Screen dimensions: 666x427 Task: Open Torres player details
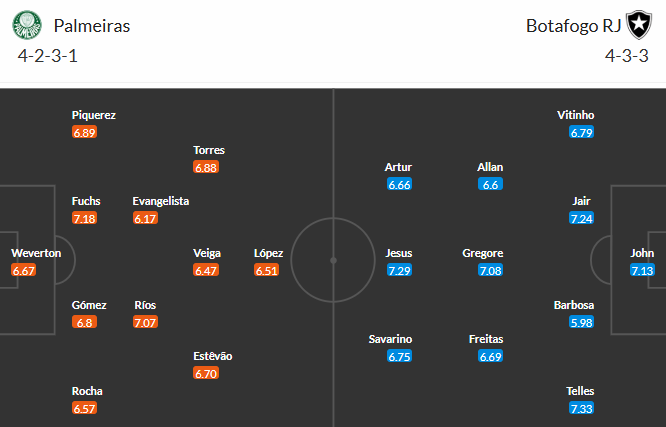click(209, 150)
